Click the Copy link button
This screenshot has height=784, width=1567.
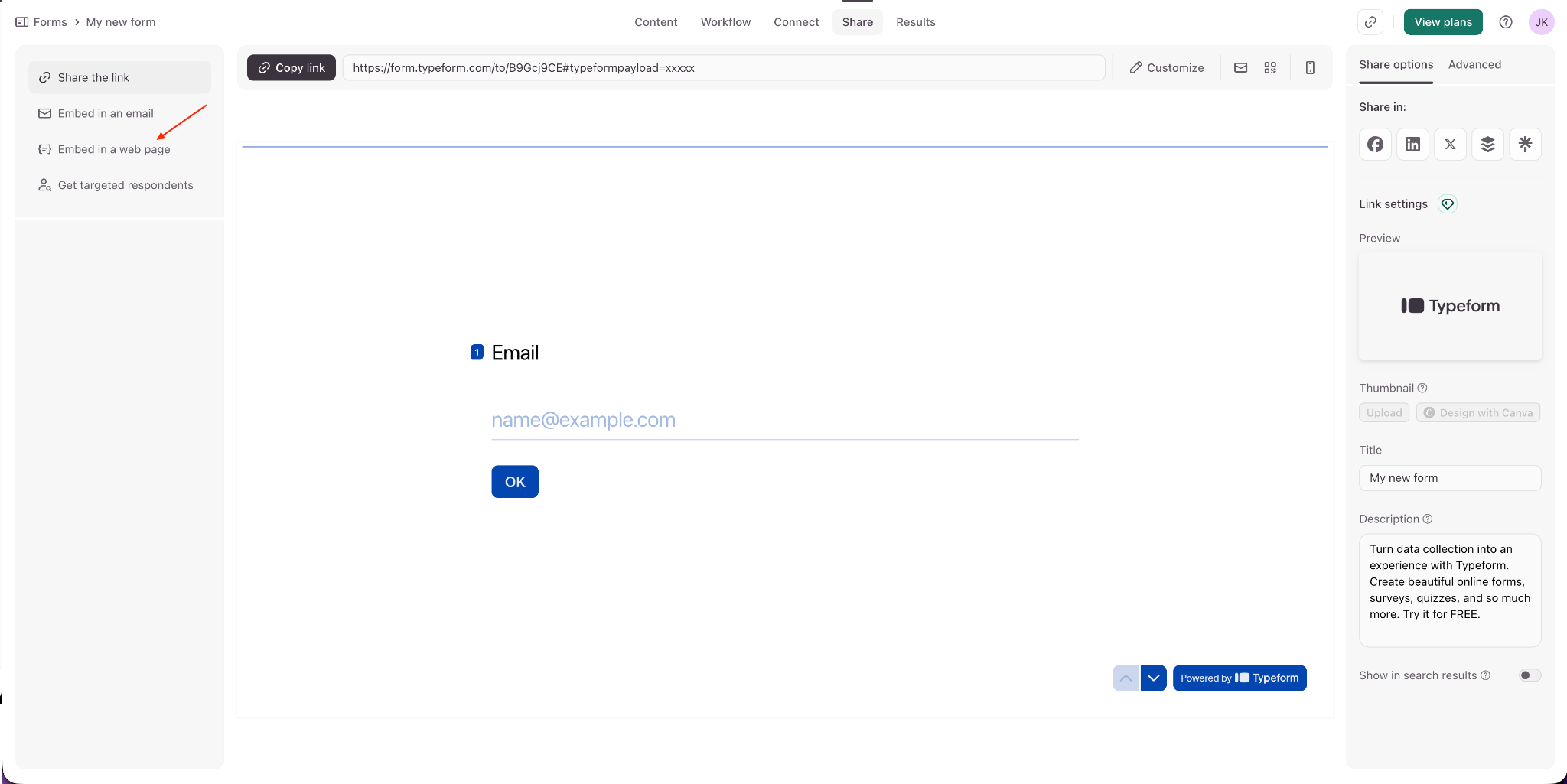[x=292, y=68]
